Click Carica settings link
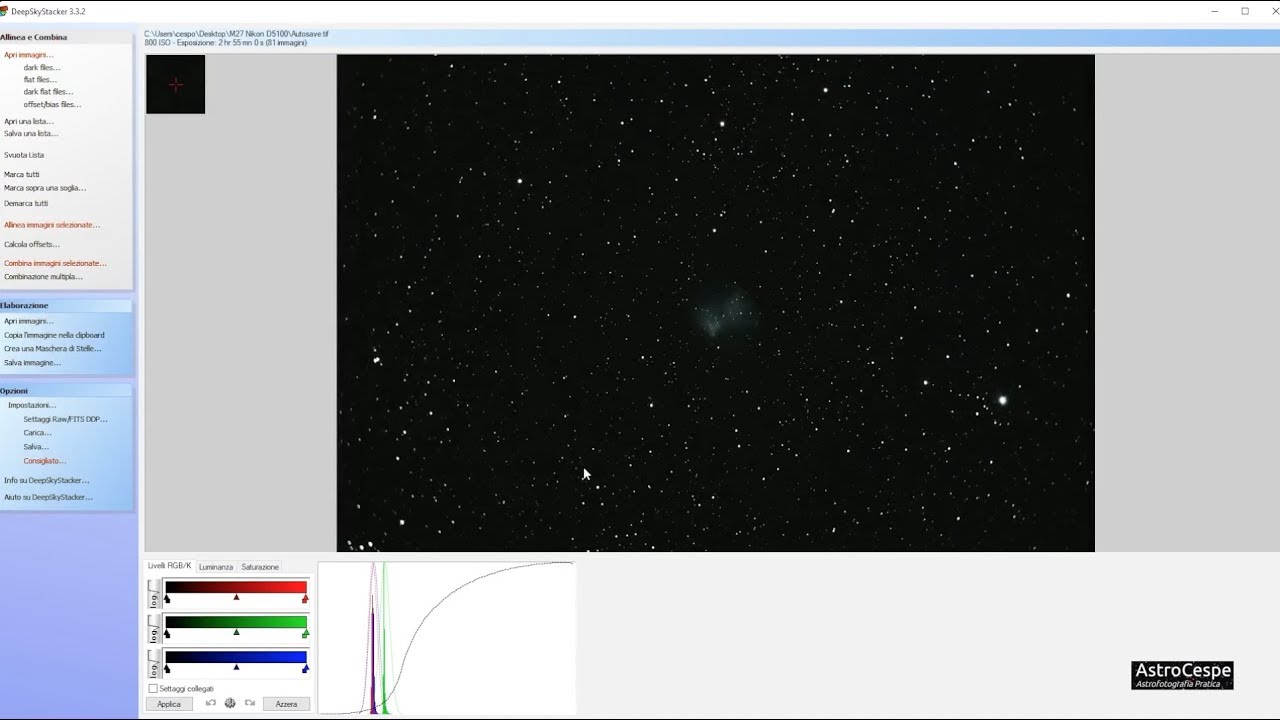Image resolution: width=1280 pixels, height=720 pixels. click(x=37, y=432)
